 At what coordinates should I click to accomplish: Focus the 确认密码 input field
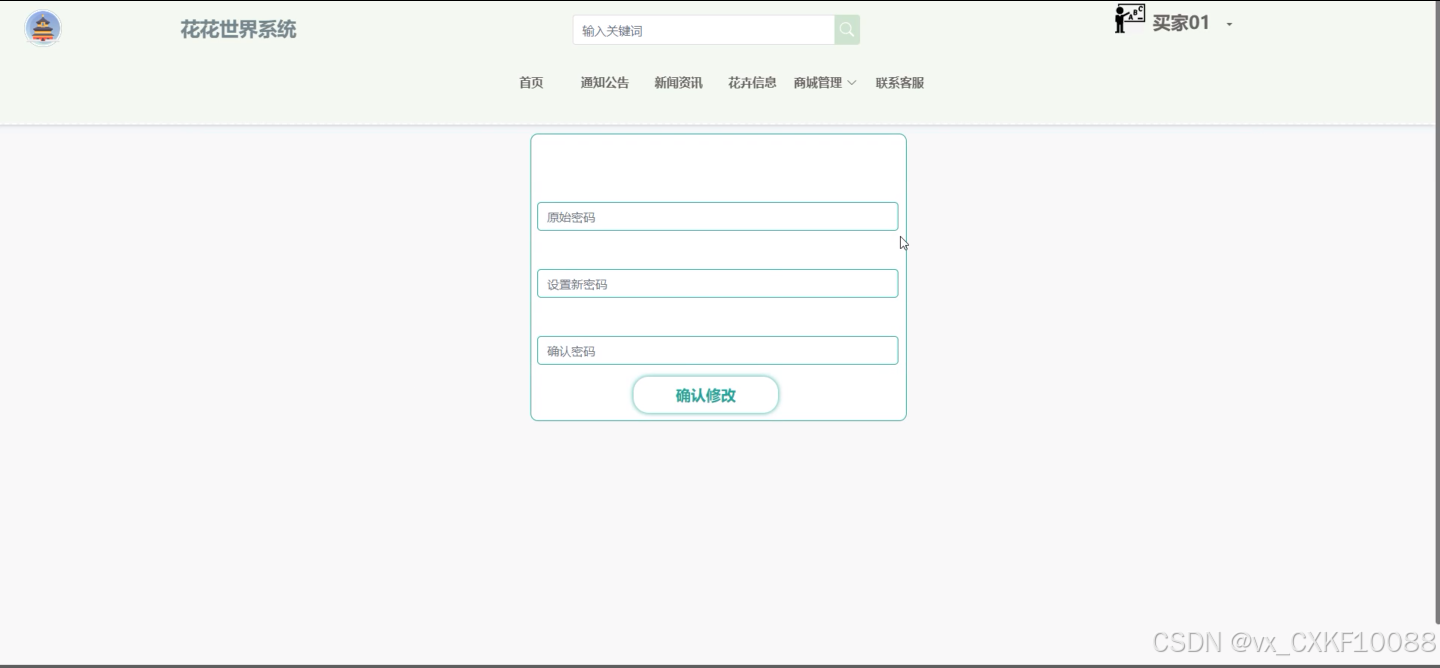tap(717, 350)
